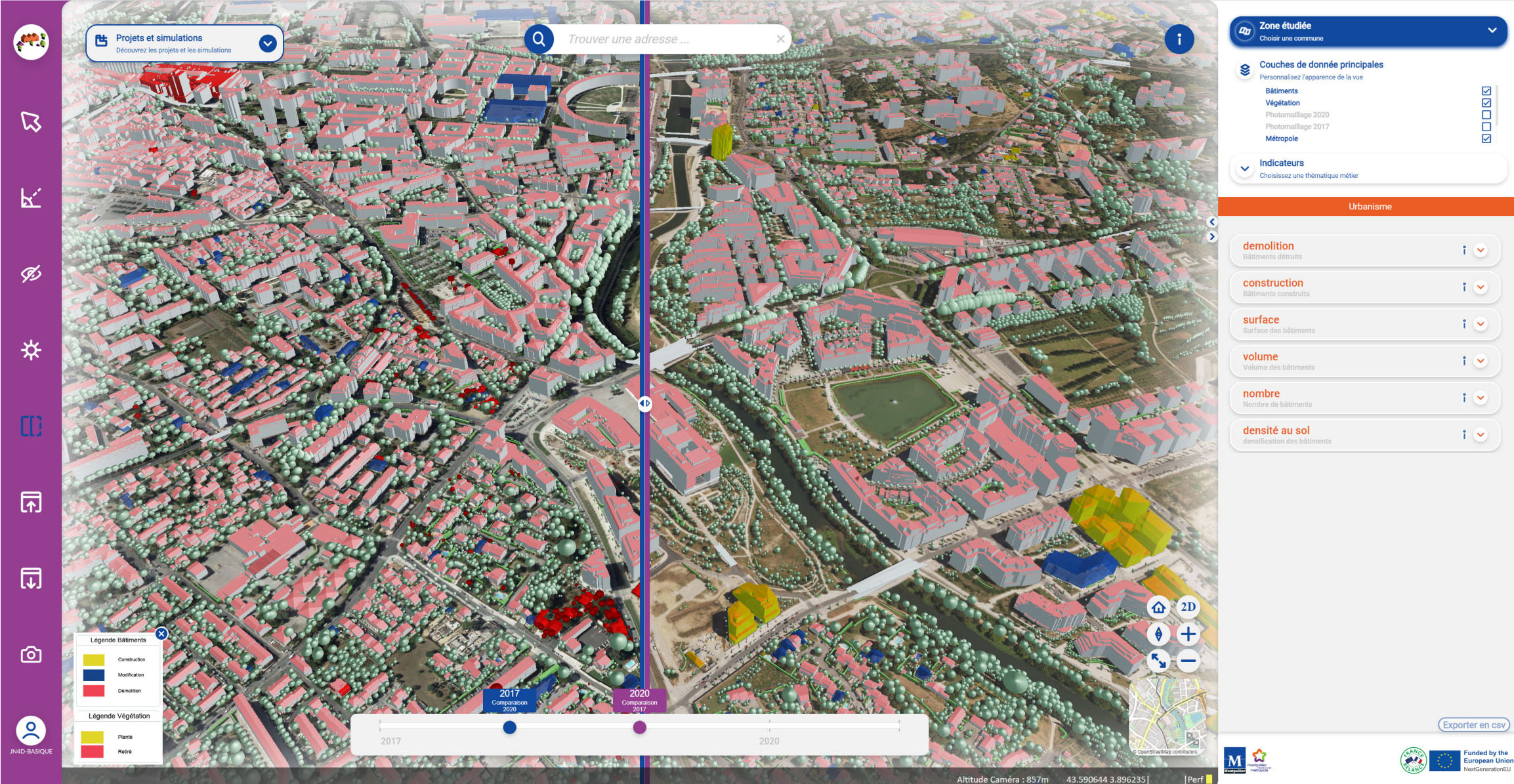Select the selection pointer tool
Image resolution: width=1514 pixels, height=784 pixels.
[31, 121]
